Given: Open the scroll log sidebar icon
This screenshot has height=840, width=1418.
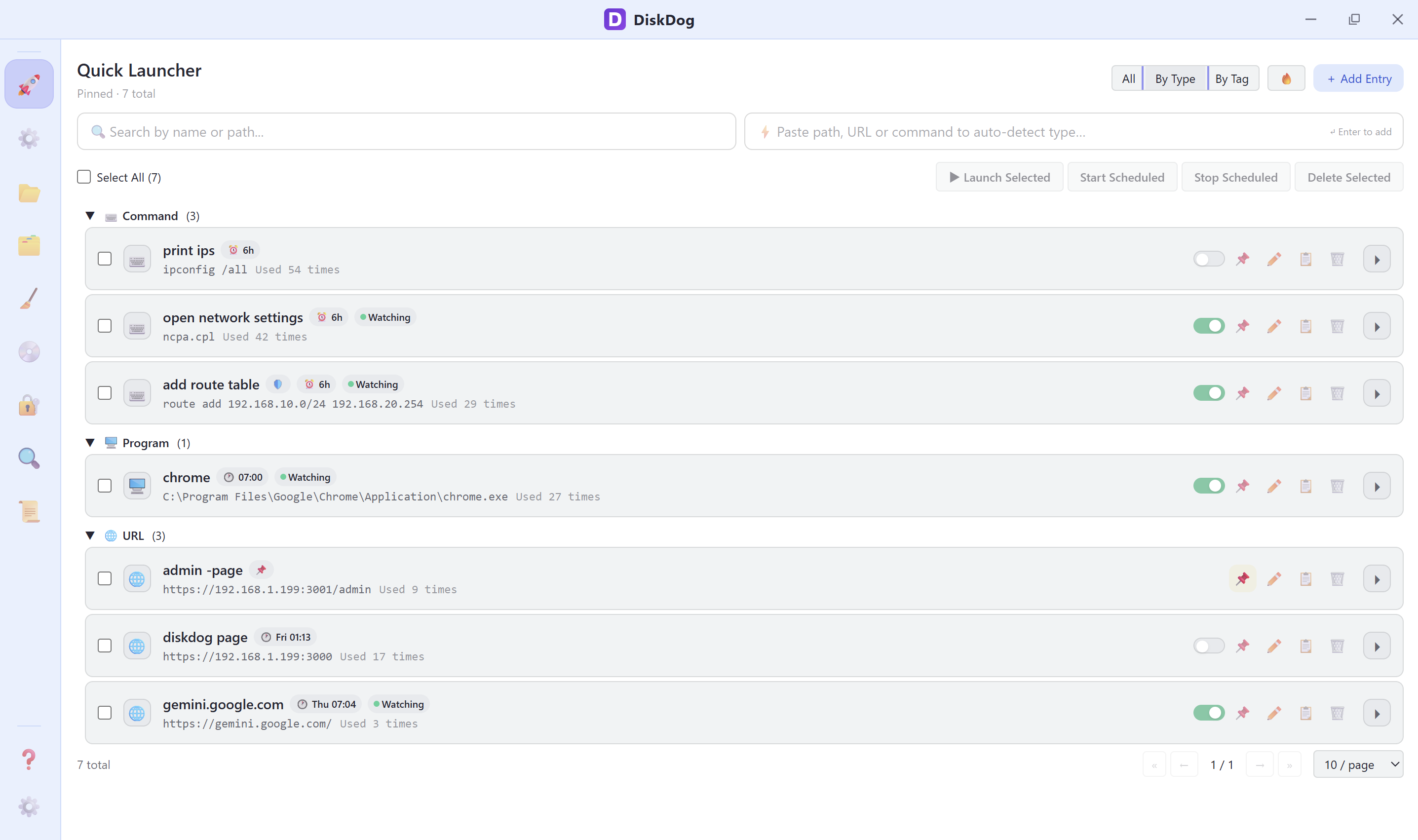Looking at the screenshot, I should (x=29, y=511).
